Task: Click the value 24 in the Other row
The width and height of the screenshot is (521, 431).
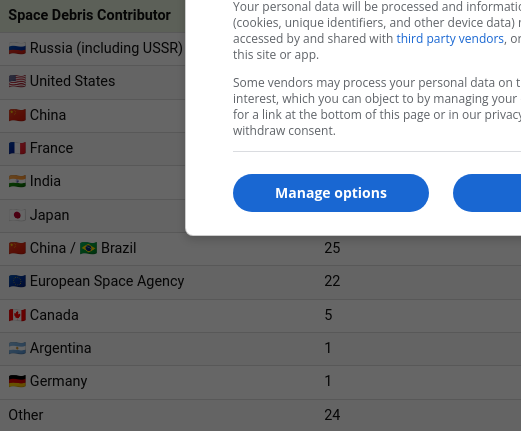Action: pos(332,415)
